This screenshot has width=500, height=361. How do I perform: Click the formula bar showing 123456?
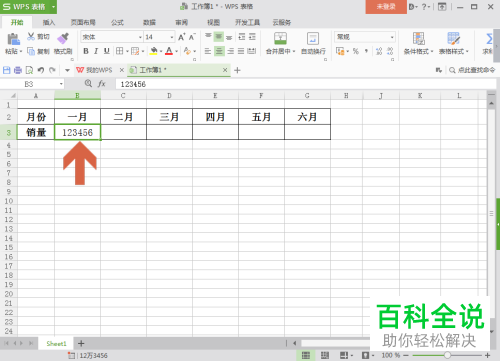coord(306,84)
